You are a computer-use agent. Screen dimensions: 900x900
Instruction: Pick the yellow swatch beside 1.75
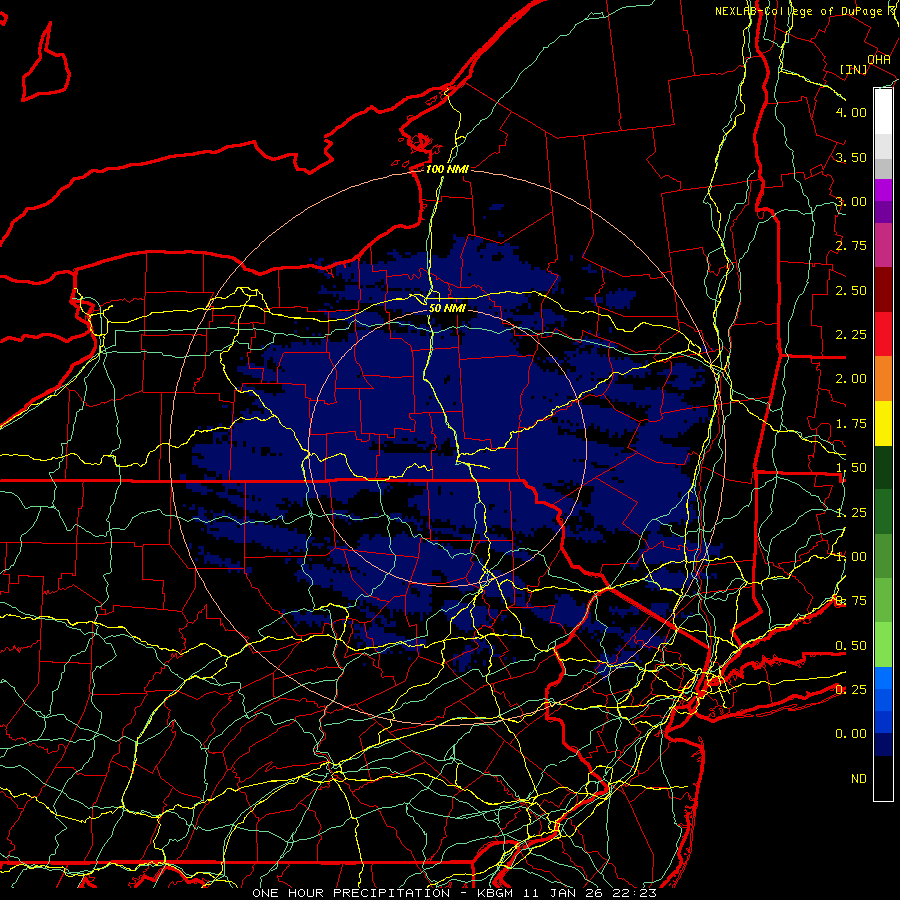tap(883, 423)
